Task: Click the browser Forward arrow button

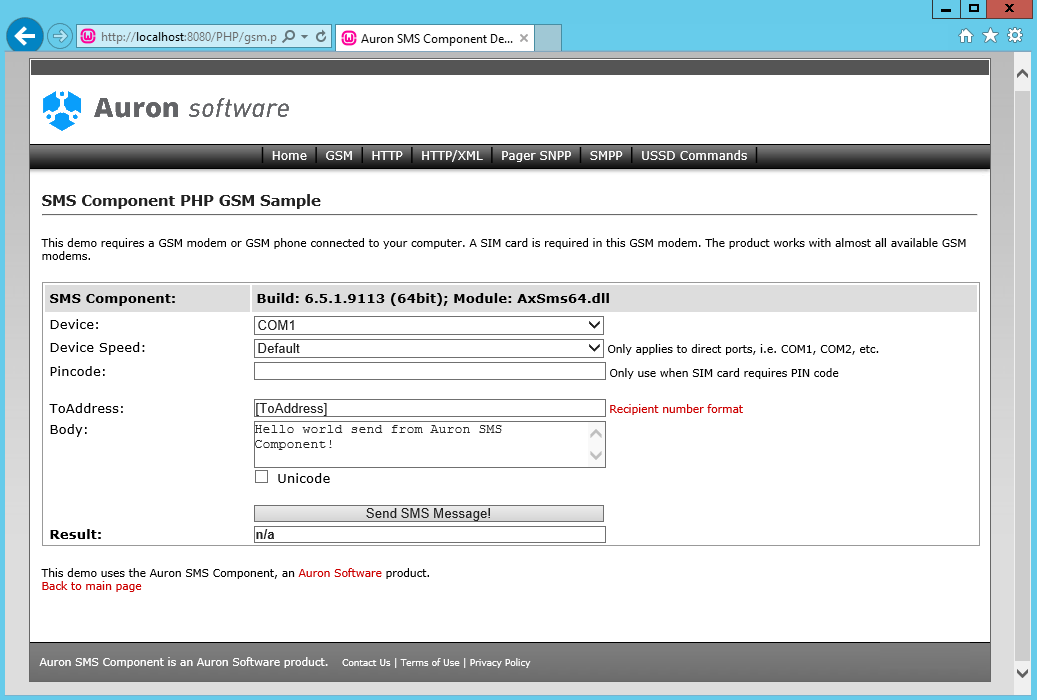Action: click(59, 36)
